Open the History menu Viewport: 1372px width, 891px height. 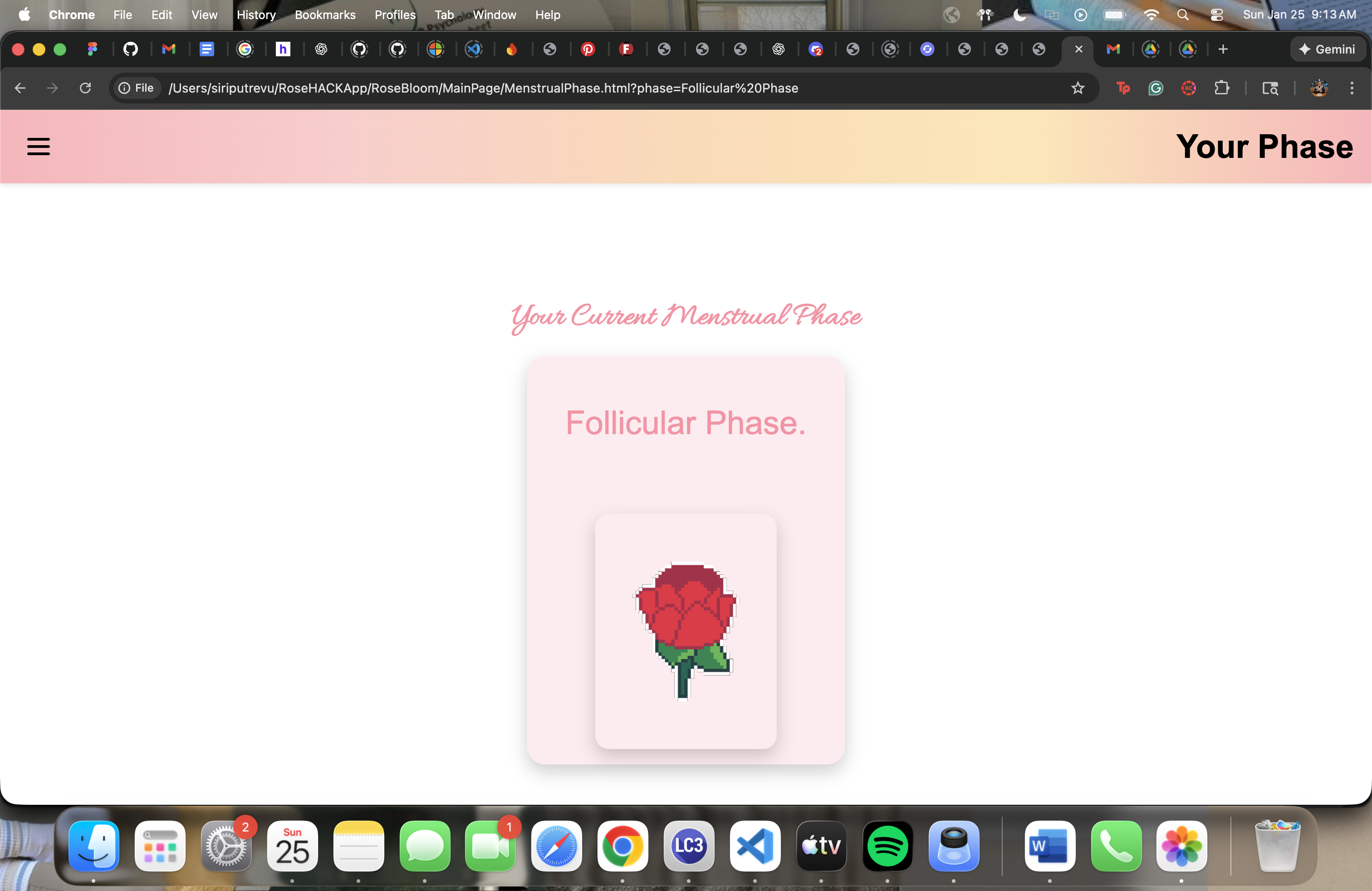pos(256,15)
